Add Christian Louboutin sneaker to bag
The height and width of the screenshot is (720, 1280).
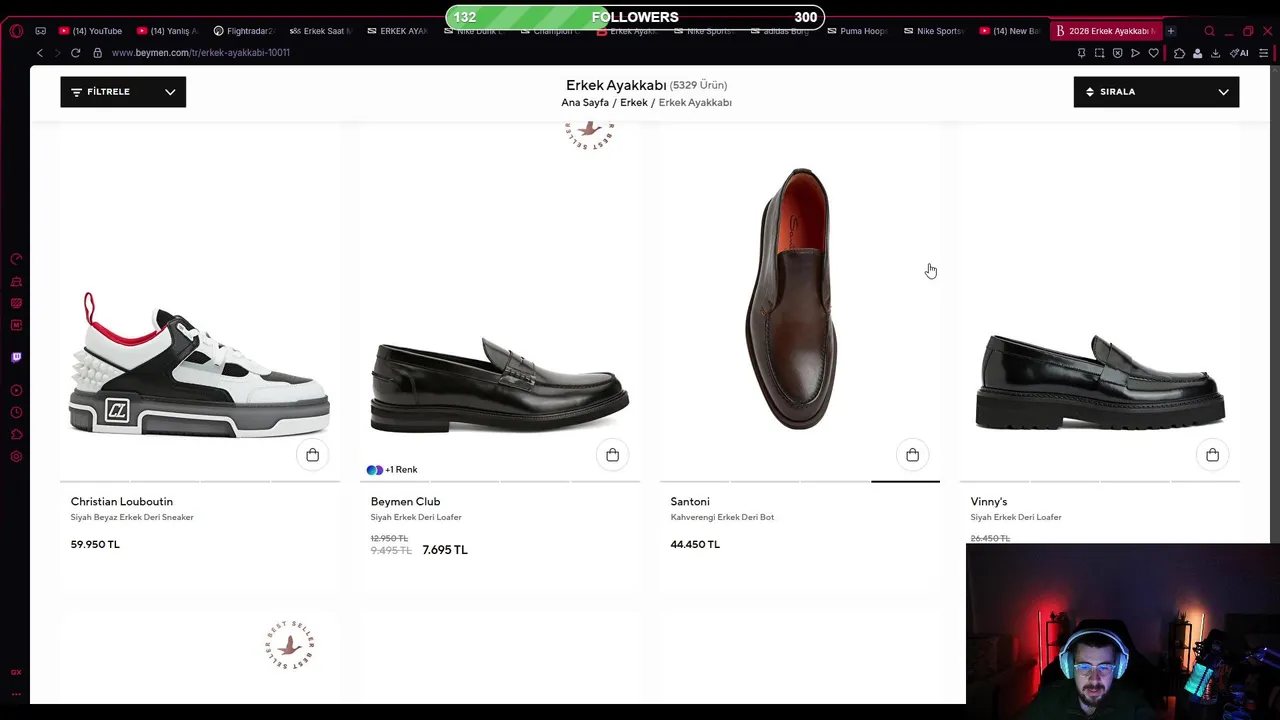point(313,455)
